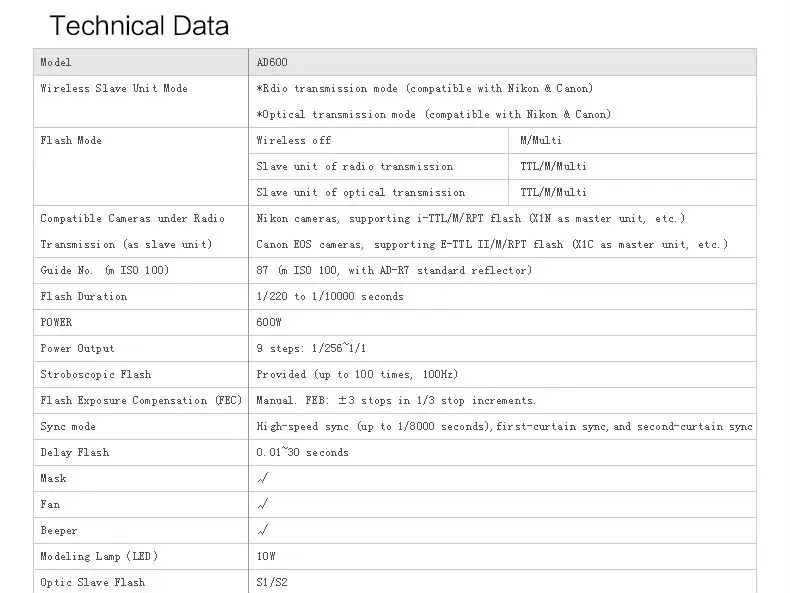Select the Wireless off cell

378,141
